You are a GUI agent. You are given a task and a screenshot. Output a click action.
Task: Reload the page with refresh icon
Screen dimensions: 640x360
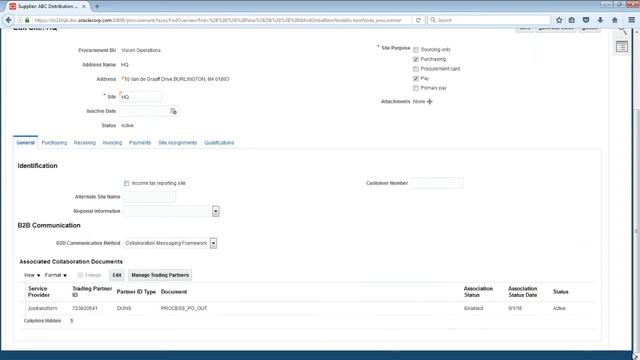(x=418, y=20)
